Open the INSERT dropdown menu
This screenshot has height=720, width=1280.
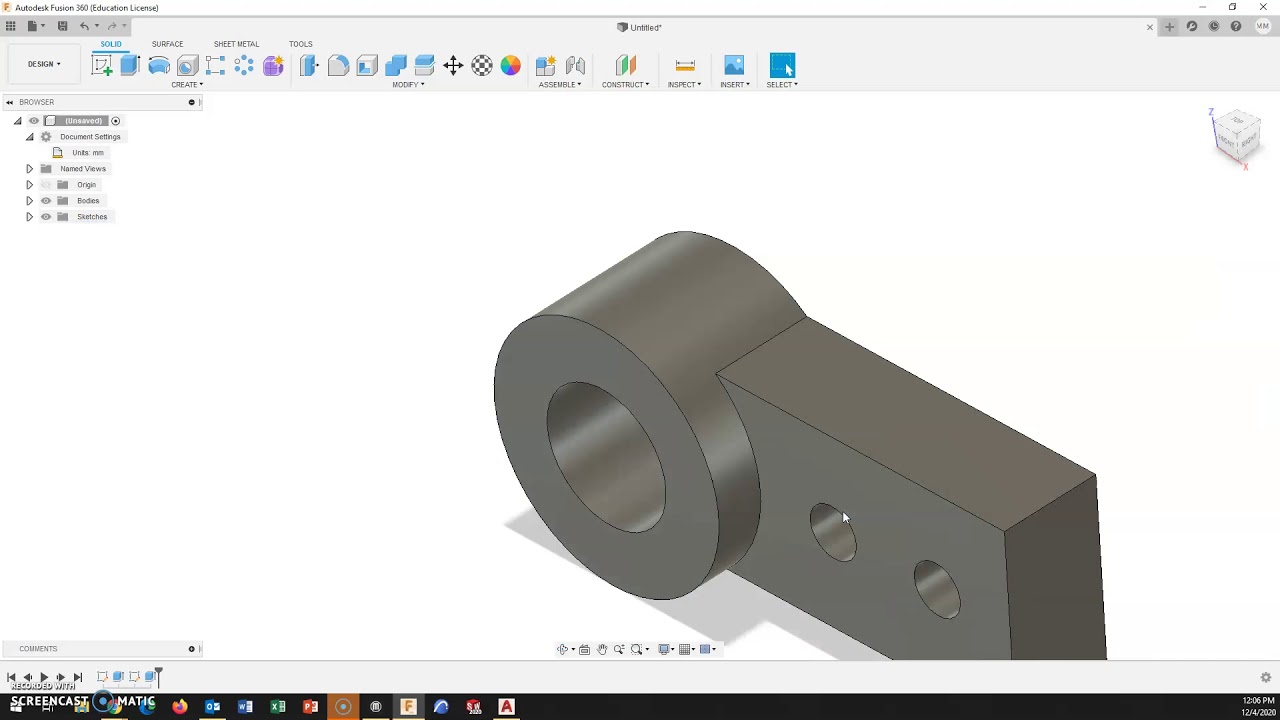735,85
